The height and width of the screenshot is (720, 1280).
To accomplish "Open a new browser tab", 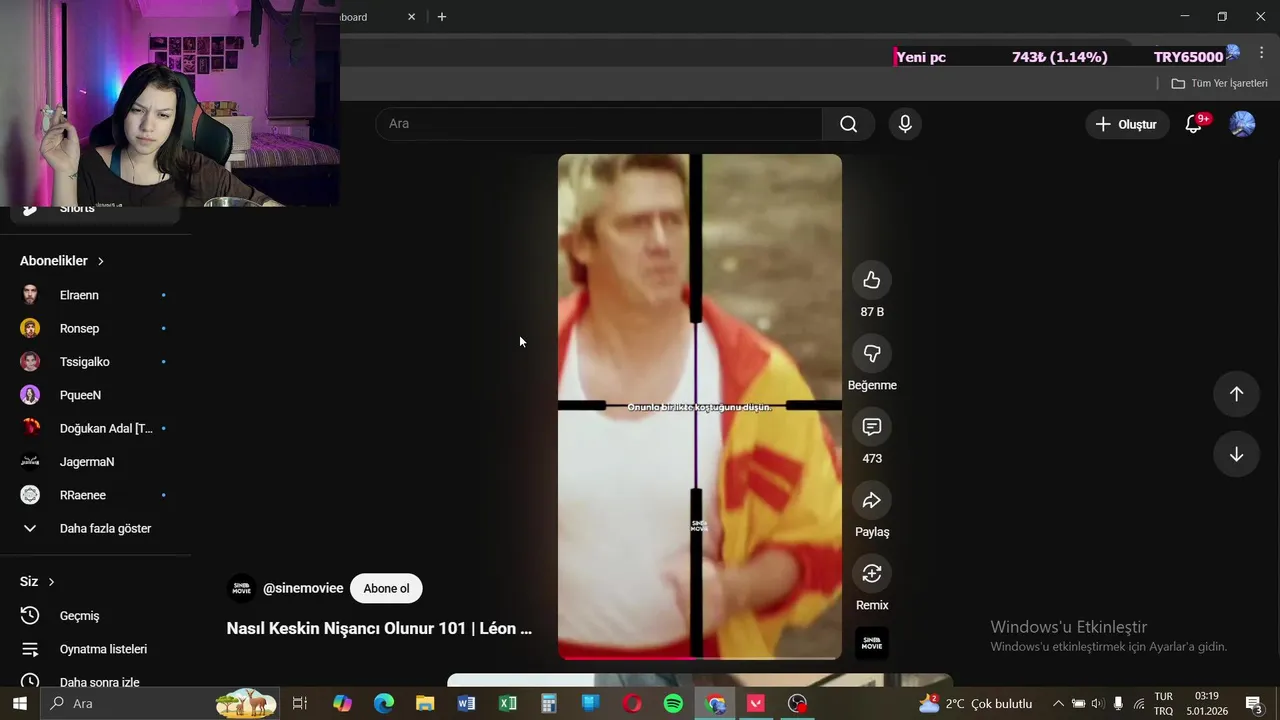I will coord(441,17).
